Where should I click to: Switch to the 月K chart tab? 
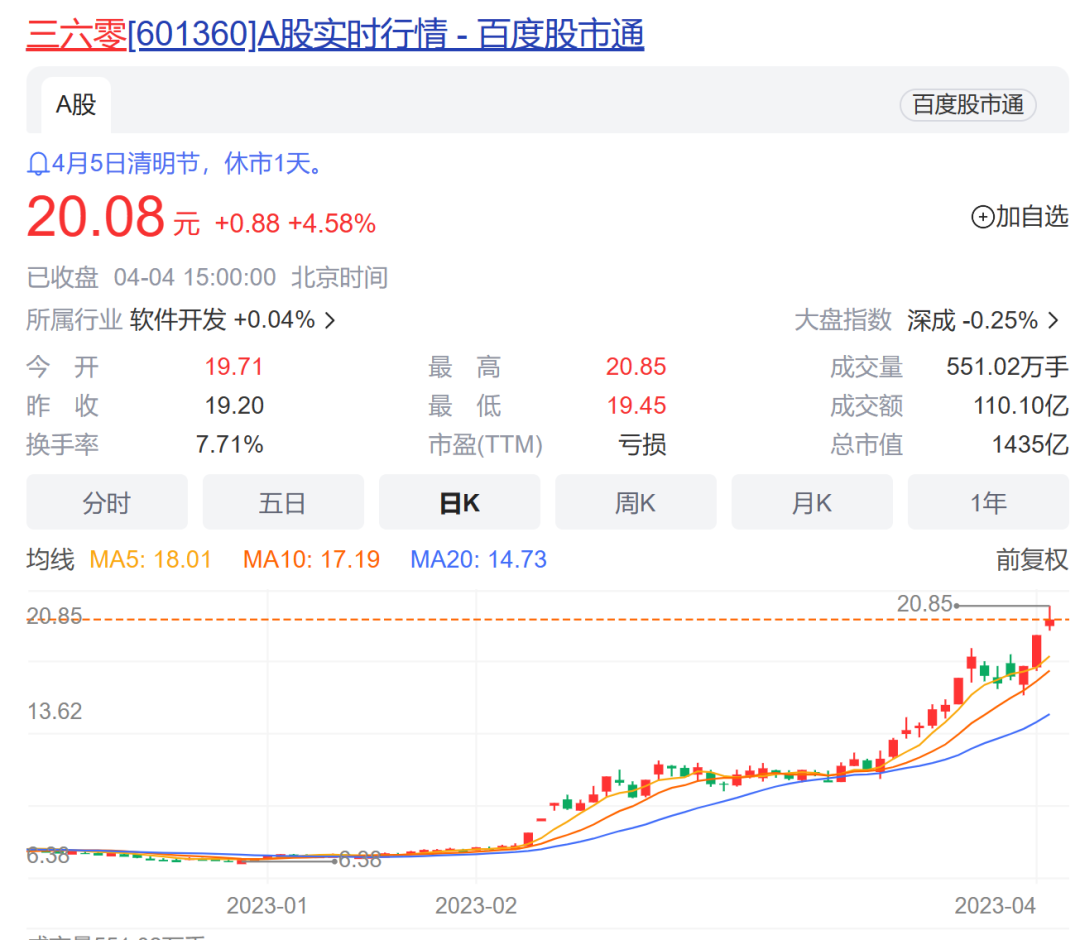tap(812, 502)
